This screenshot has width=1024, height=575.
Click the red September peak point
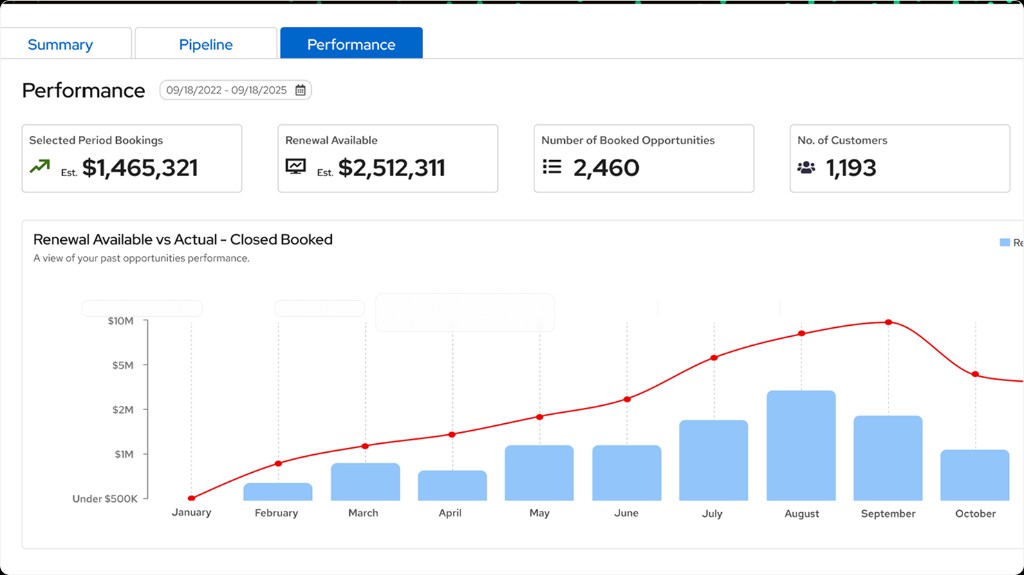(888, 322)
